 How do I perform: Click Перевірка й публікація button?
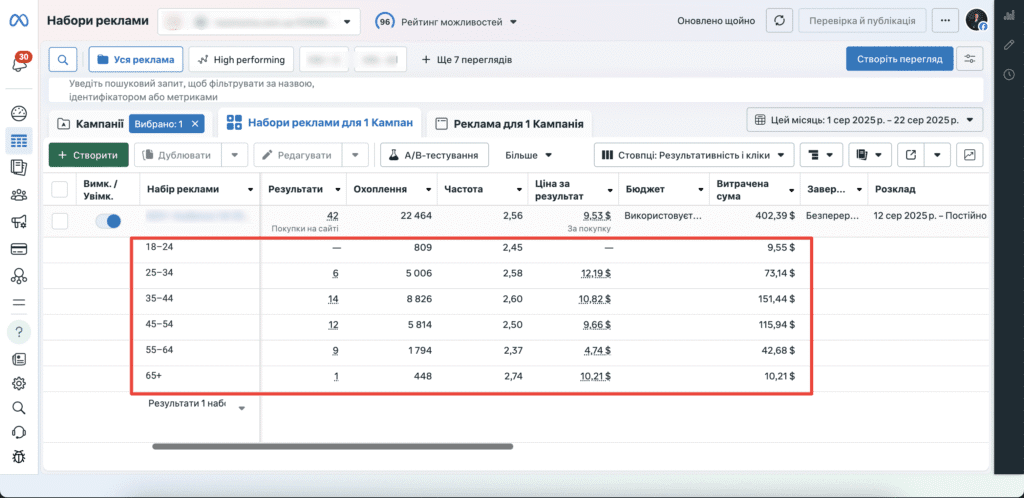click(862, 21)
